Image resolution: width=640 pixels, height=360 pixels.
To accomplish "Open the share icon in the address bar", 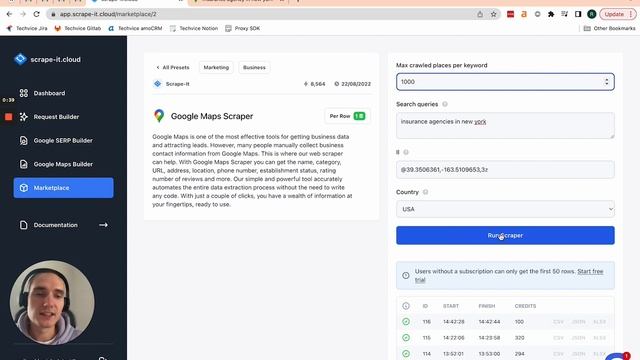I will click(x=480, y=14).
